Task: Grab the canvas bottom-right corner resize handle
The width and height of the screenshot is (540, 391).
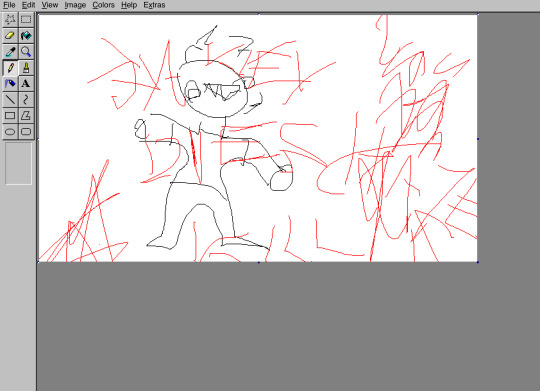Action: [478, 262]
